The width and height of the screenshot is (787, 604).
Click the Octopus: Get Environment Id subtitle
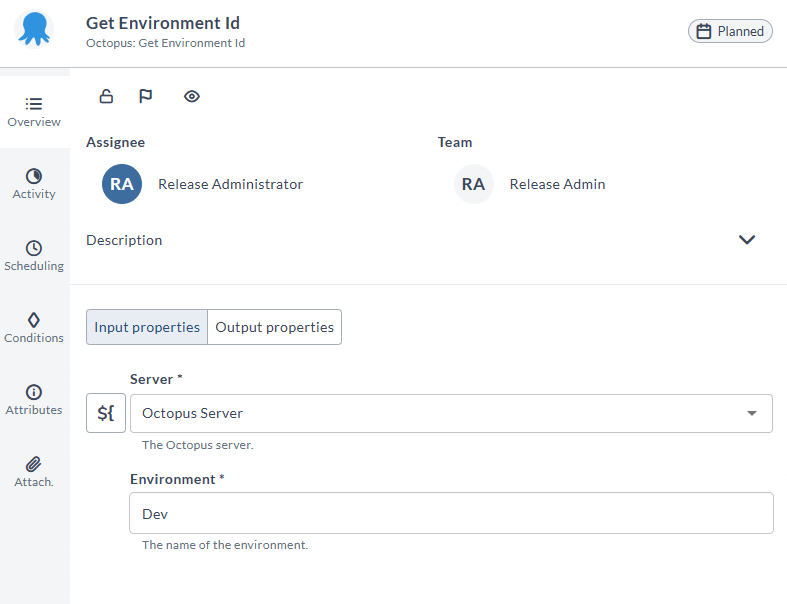point(165,43)
